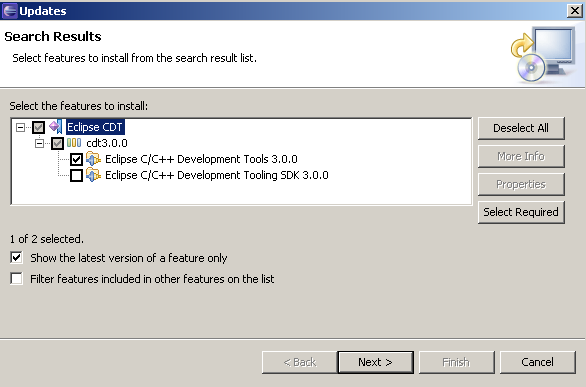The image size is (586, 387).
Task: Disable Show the latest version only
Action: click(x=16, y=257)
